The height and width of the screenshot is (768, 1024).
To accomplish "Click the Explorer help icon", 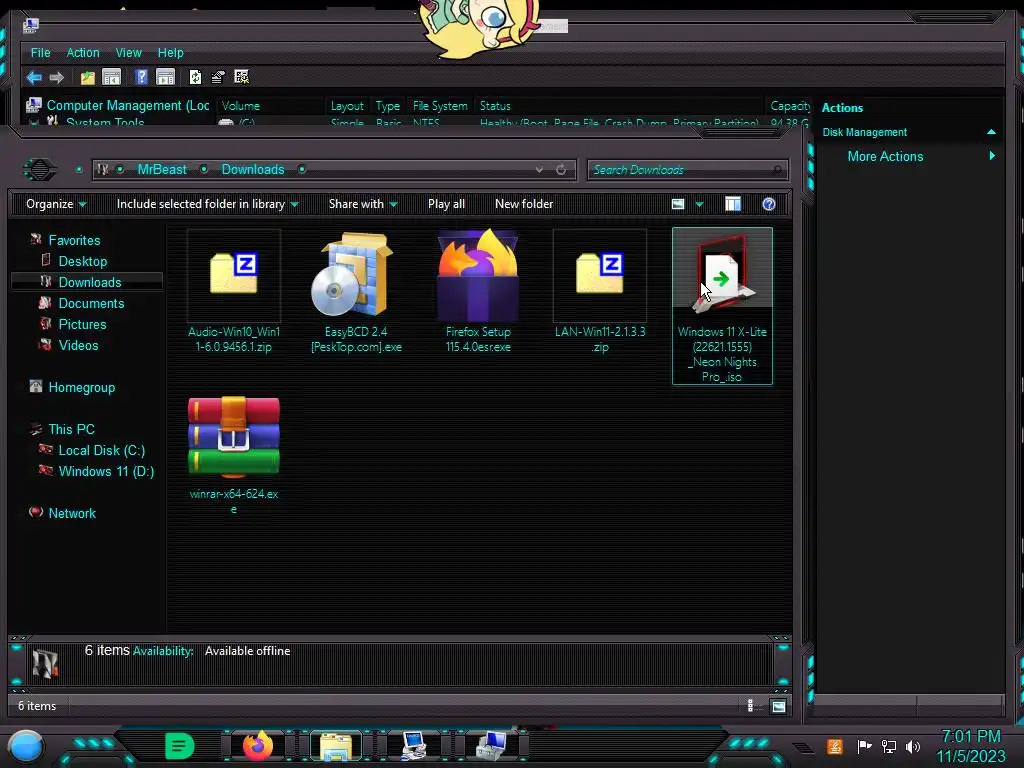I will (769, 204).
